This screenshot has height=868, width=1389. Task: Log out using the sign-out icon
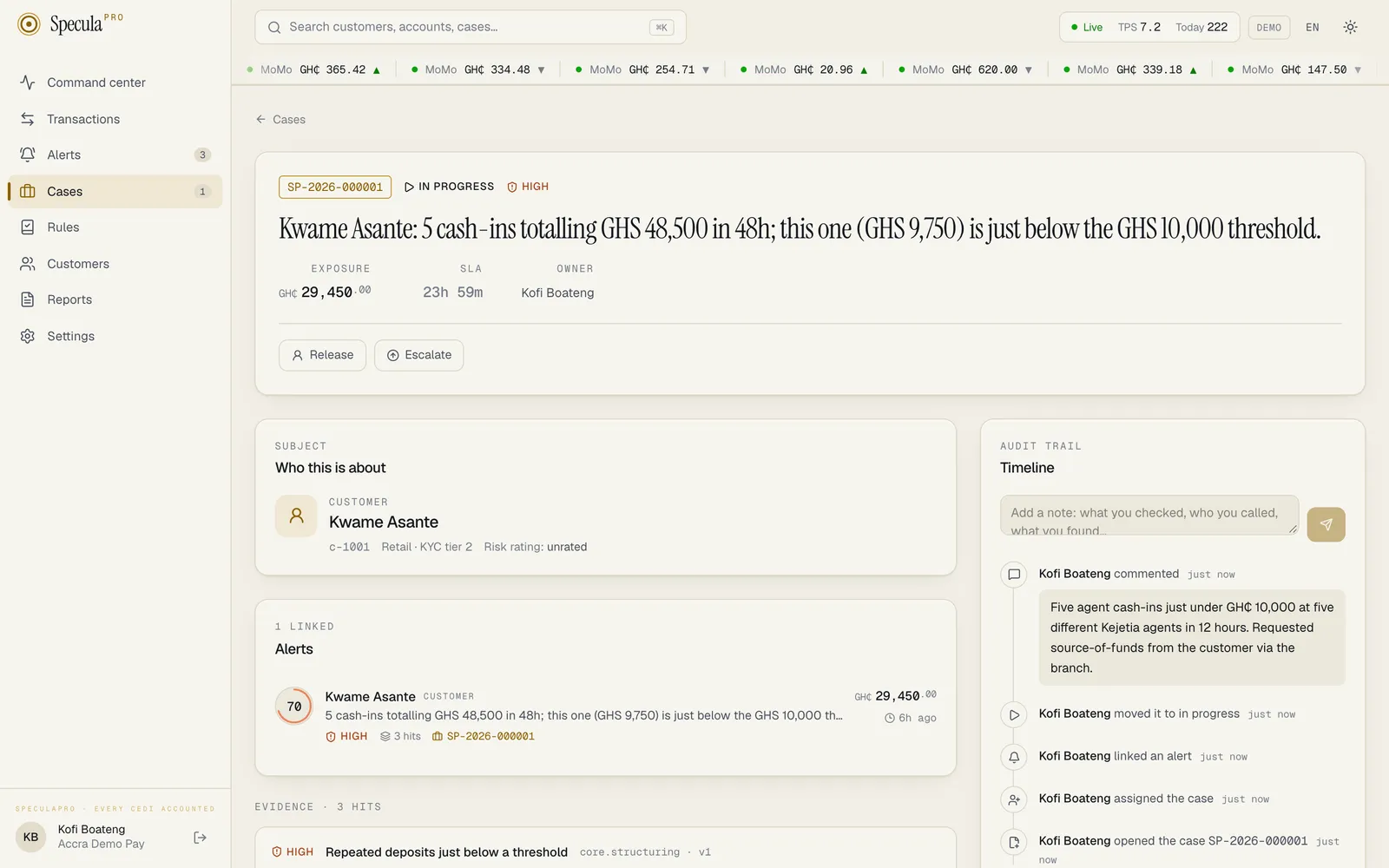tap(200, 838)
